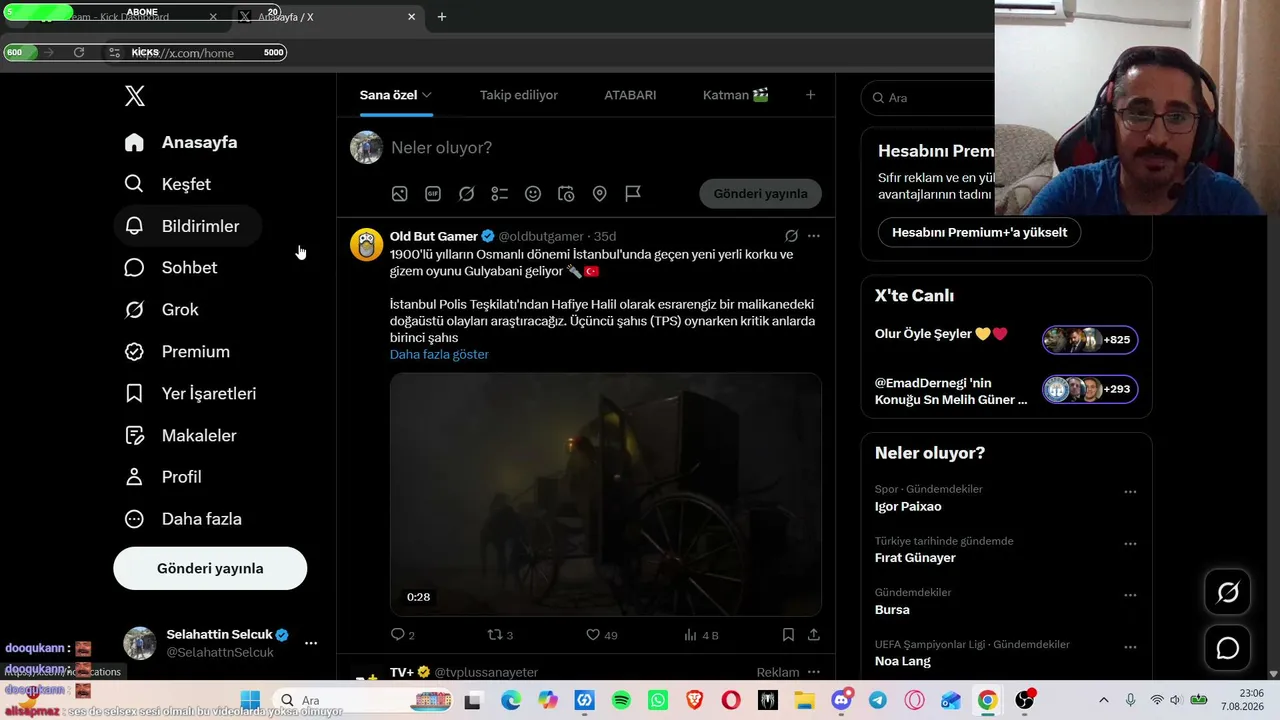Open more options for Noa Lang trend
Screen dimensions: 1280x720
(x=1130, y=647)
